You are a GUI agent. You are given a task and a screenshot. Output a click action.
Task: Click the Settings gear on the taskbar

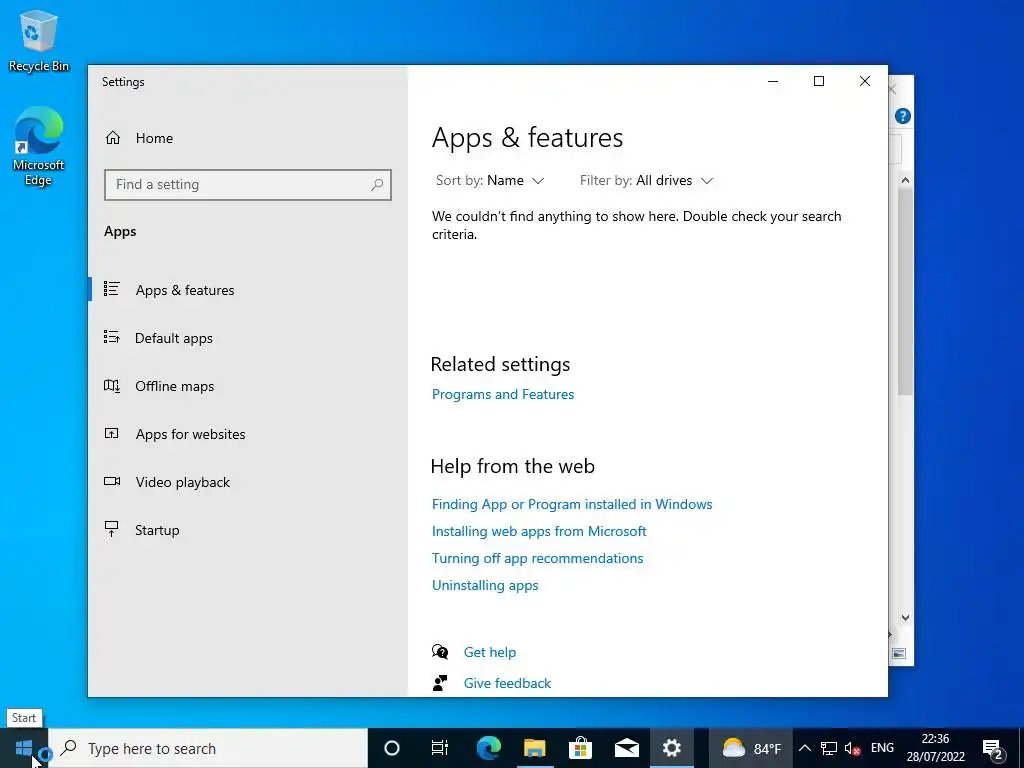point(671,748)
